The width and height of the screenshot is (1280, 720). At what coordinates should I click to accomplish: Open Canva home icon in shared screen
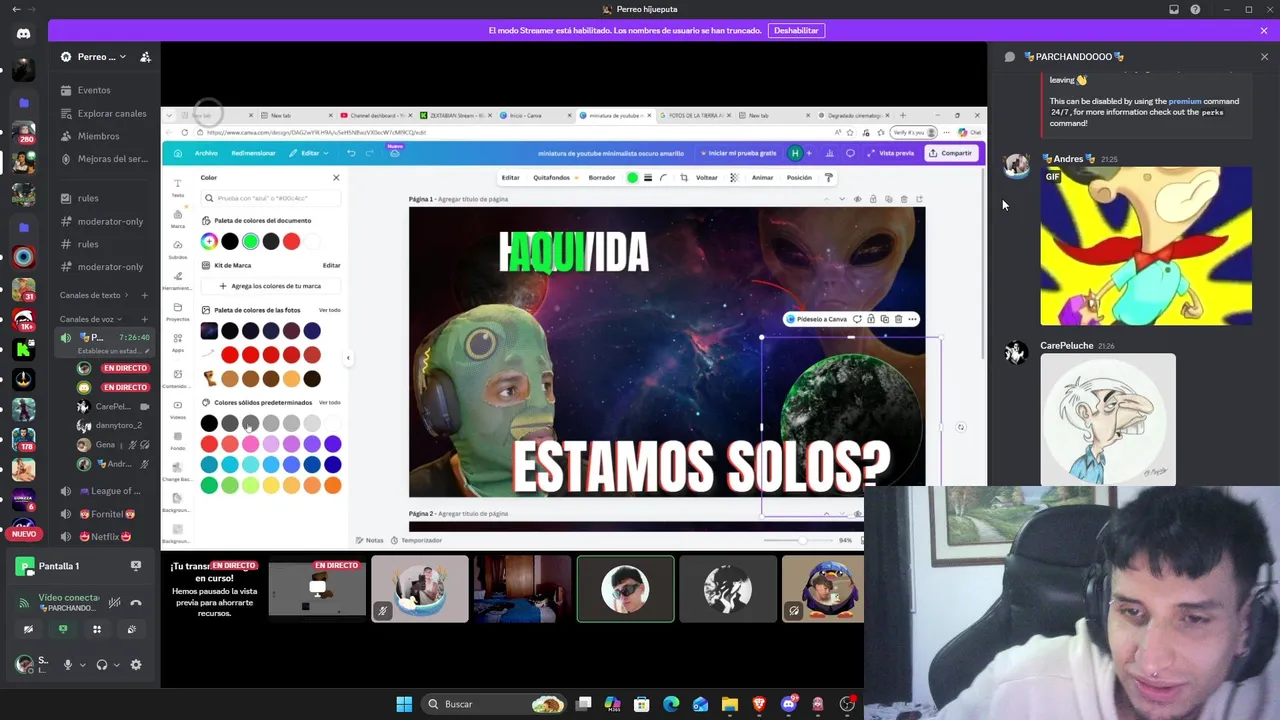coord(177,153)
